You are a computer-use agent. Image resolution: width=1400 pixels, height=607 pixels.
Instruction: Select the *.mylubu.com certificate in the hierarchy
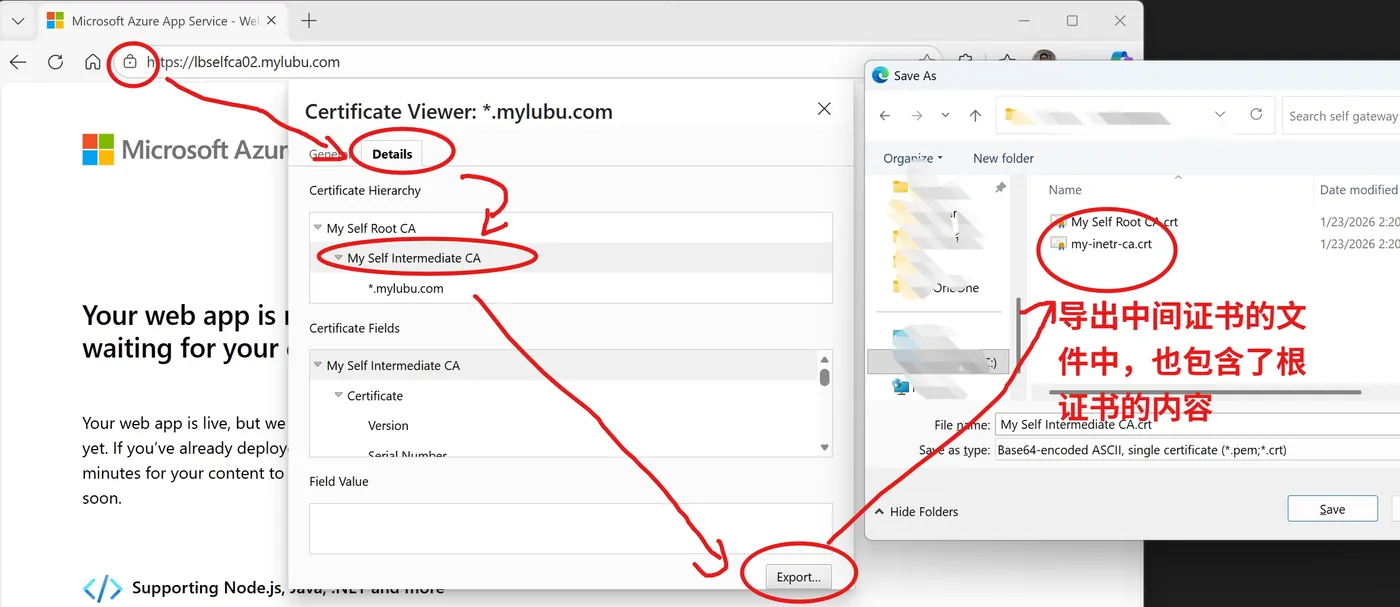tap(406, 288)
